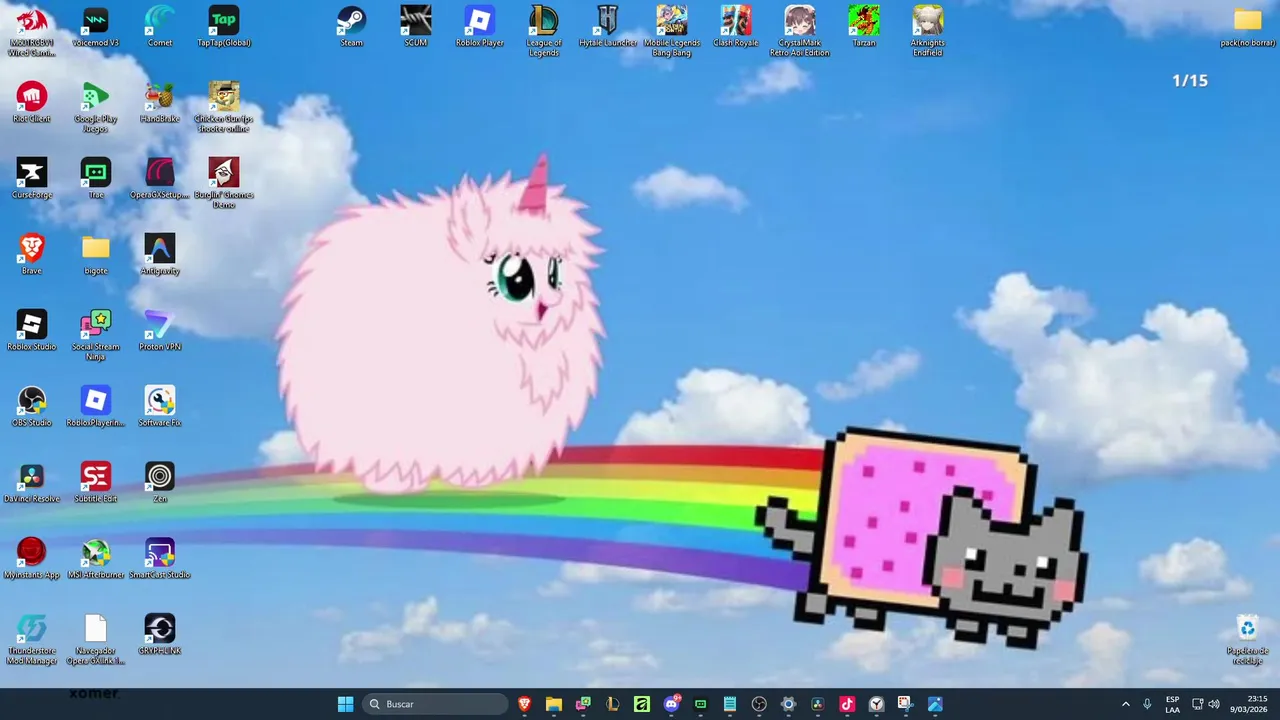Open the TapTap(Global) shortcut
Viewport: 1280px width, 720px height.
(223, 27)
